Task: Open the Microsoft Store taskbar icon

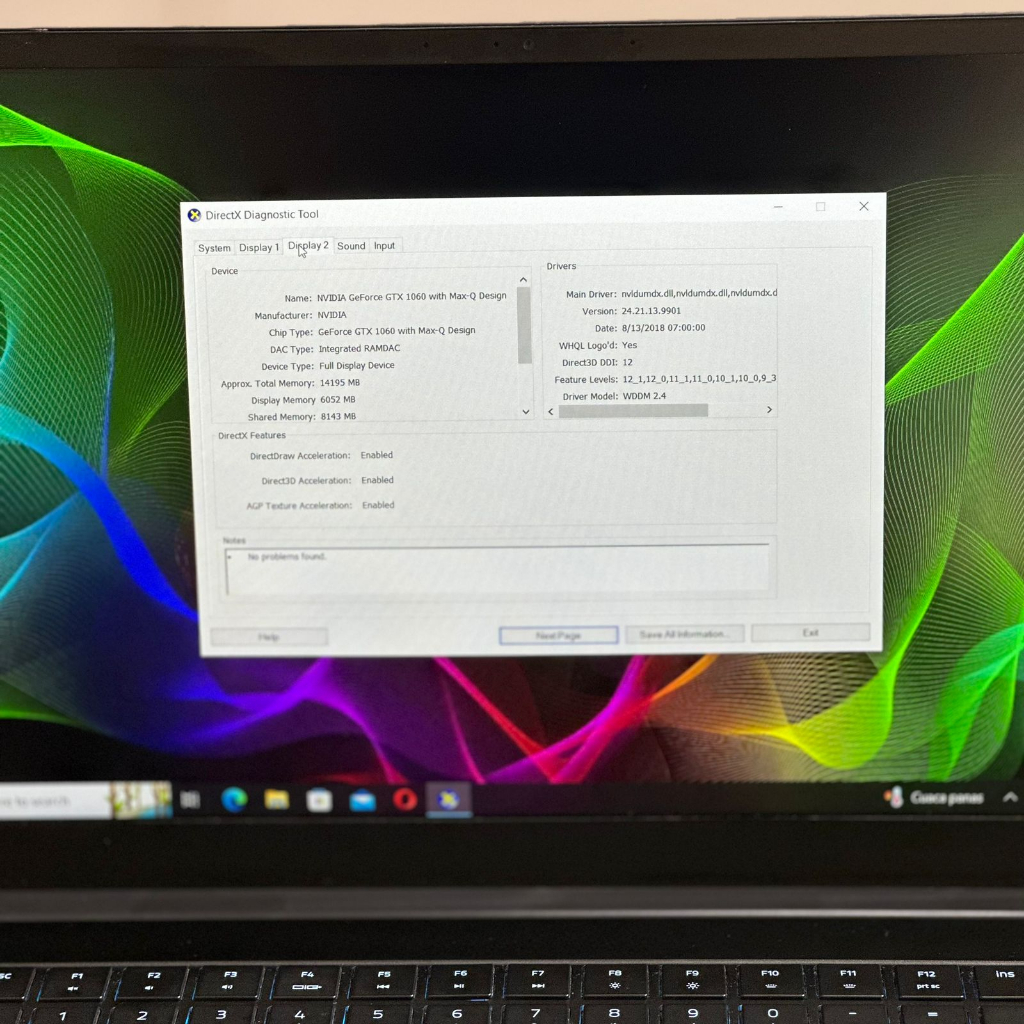Action: coord(319,800)
